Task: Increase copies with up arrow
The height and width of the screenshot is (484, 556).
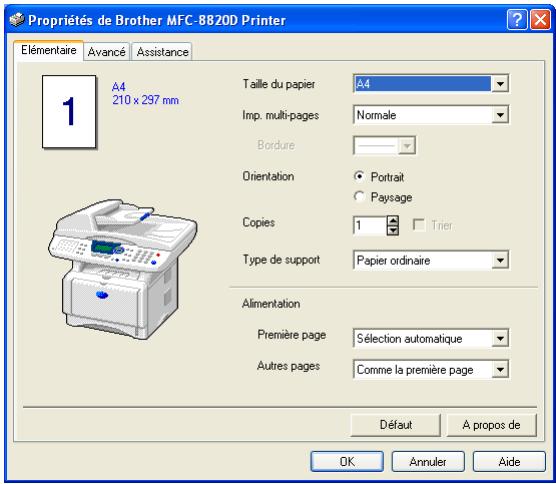Action: pos(393,221)
